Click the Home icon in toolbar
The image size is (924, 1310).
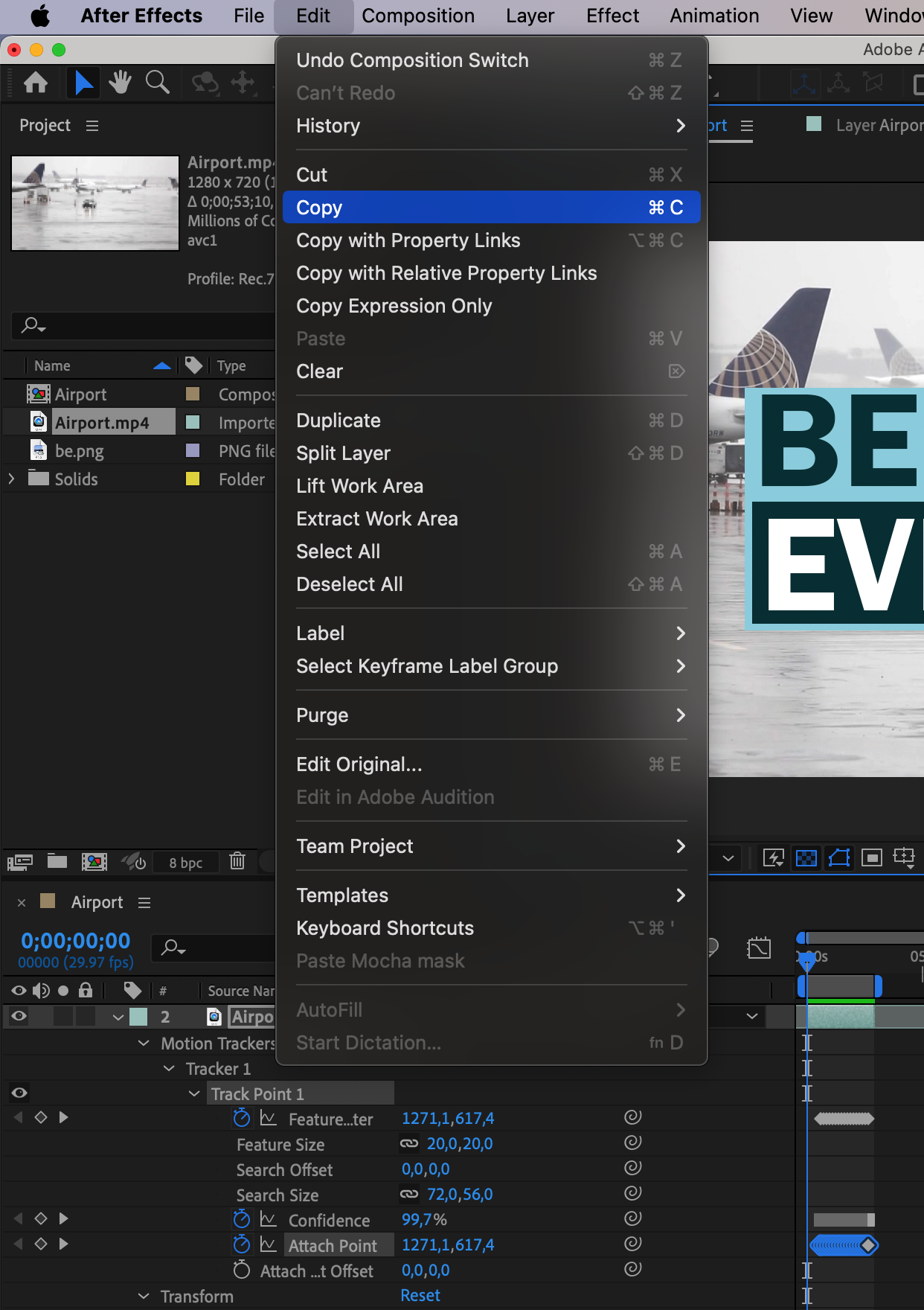(x=36, y=82)
